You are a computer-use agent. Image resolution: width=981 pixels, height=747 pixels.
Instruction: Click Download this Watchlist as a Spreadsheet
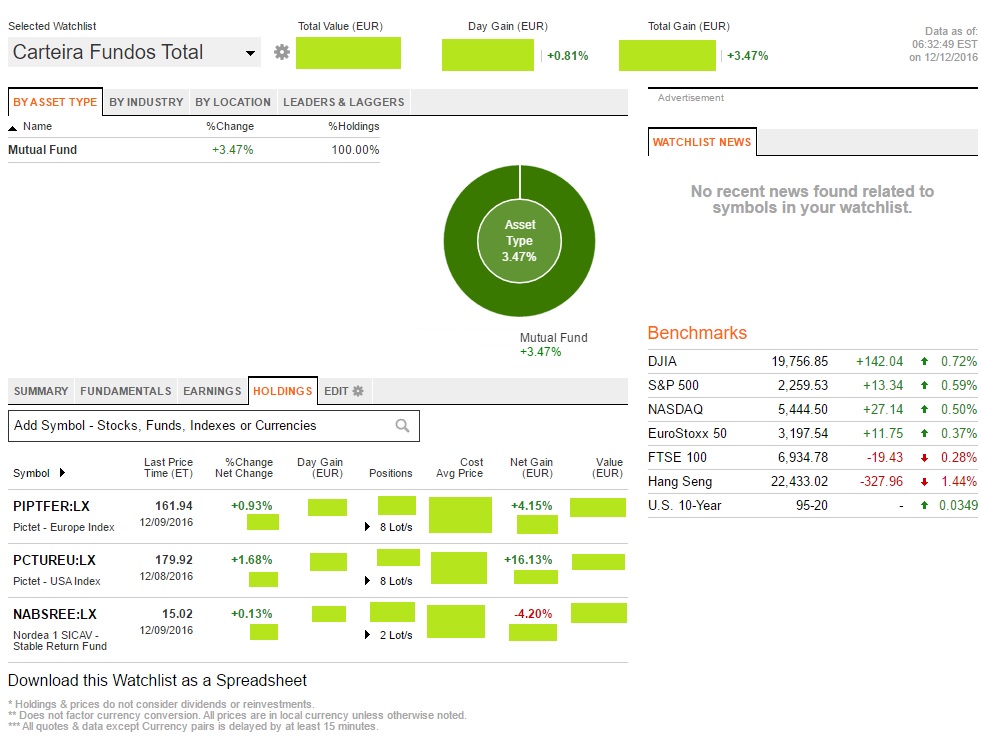[x=157, y=681]
